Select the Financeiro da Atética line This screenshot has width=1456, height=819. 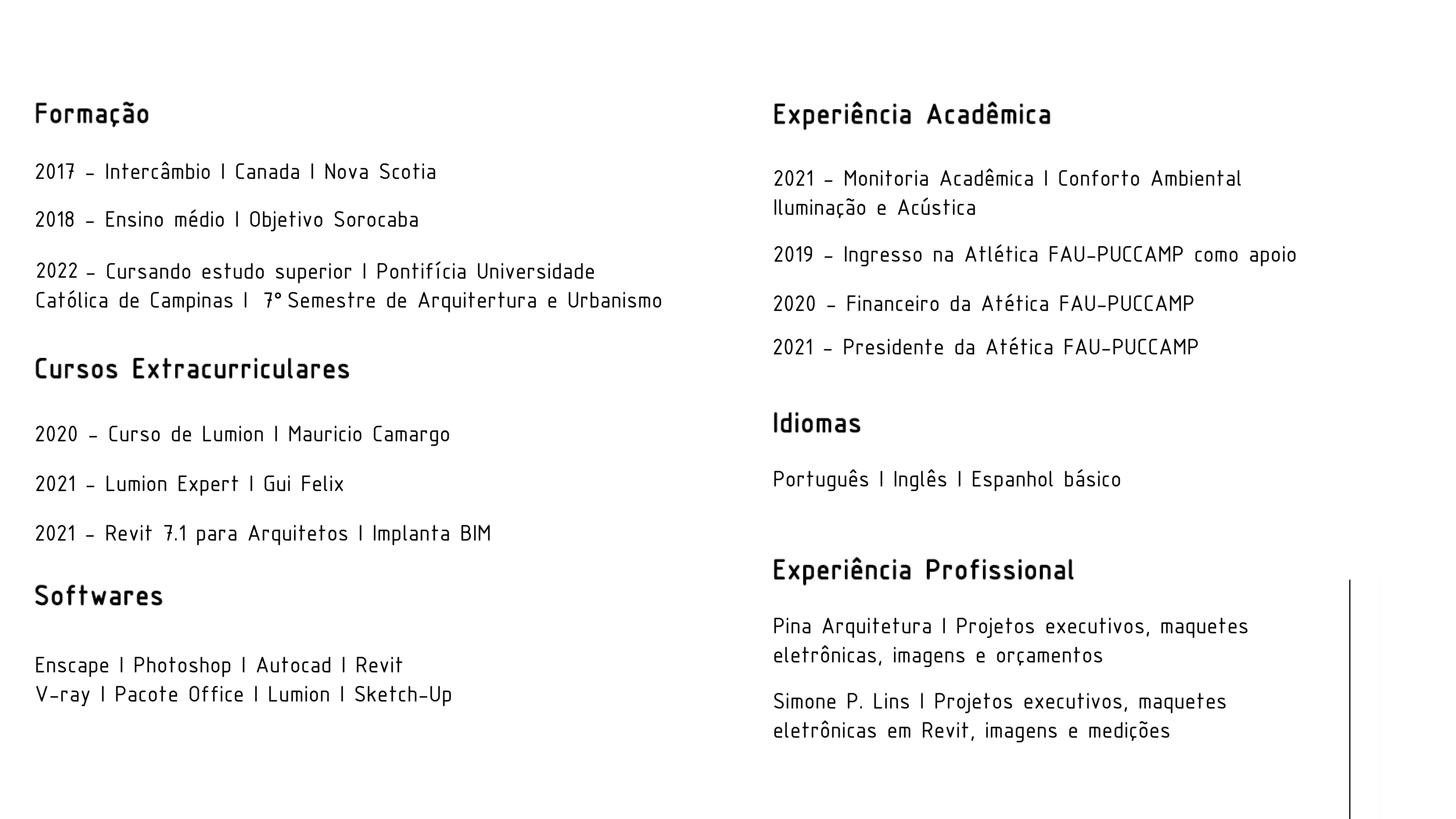click(983, 304)
